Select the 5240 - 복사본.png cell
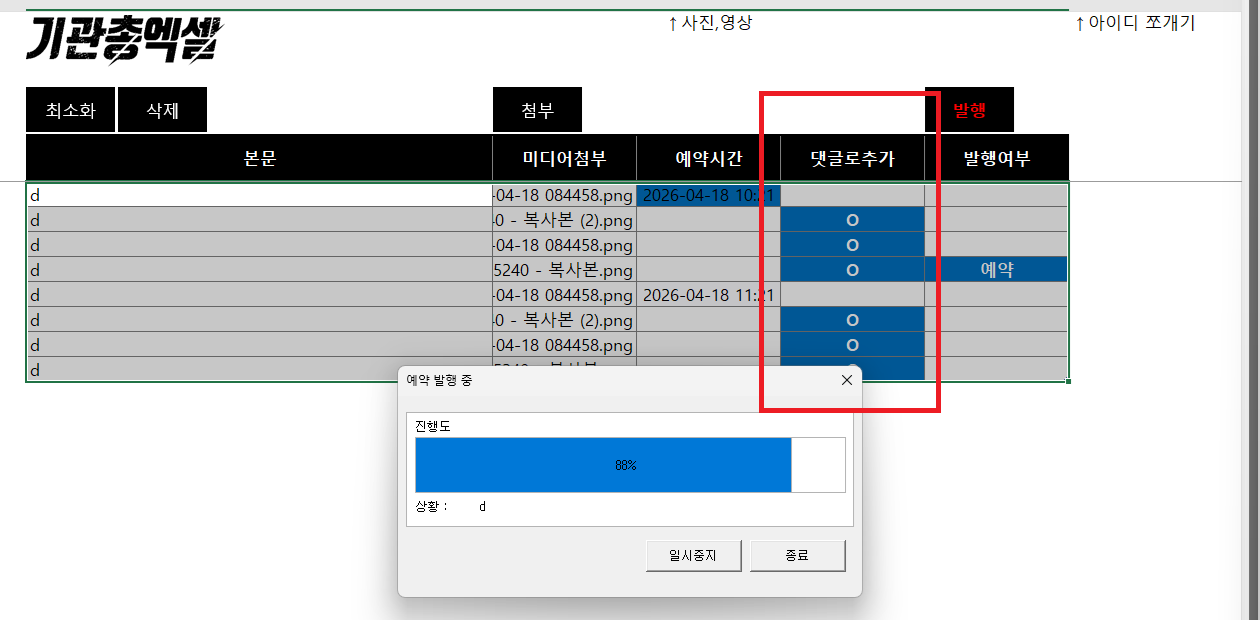Viewport: 1260px width, 620px height. pyautogui.click(x=564, y=270)
